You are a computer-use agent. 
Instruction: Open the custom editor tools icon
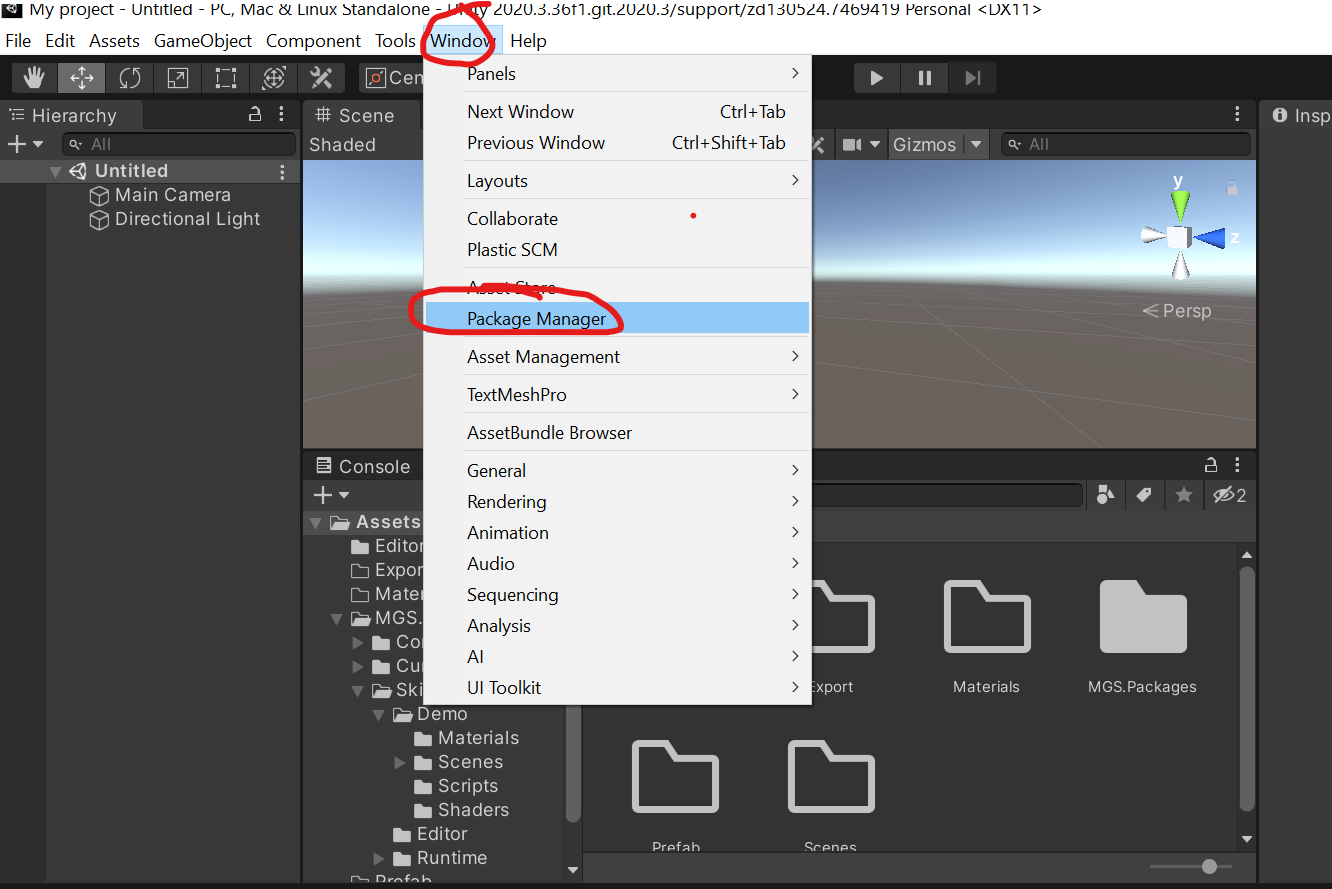click(321, 78)
